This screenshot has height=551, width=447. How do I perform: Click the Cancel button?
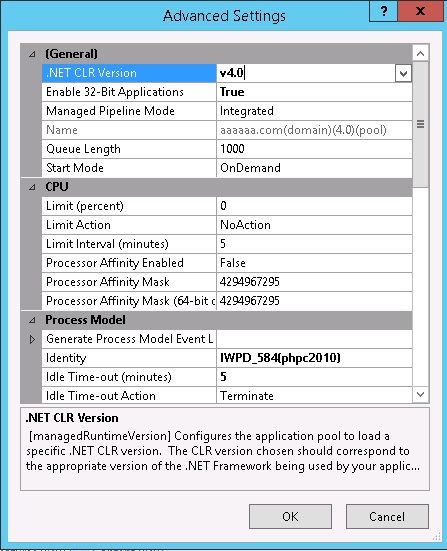[387, 517]
